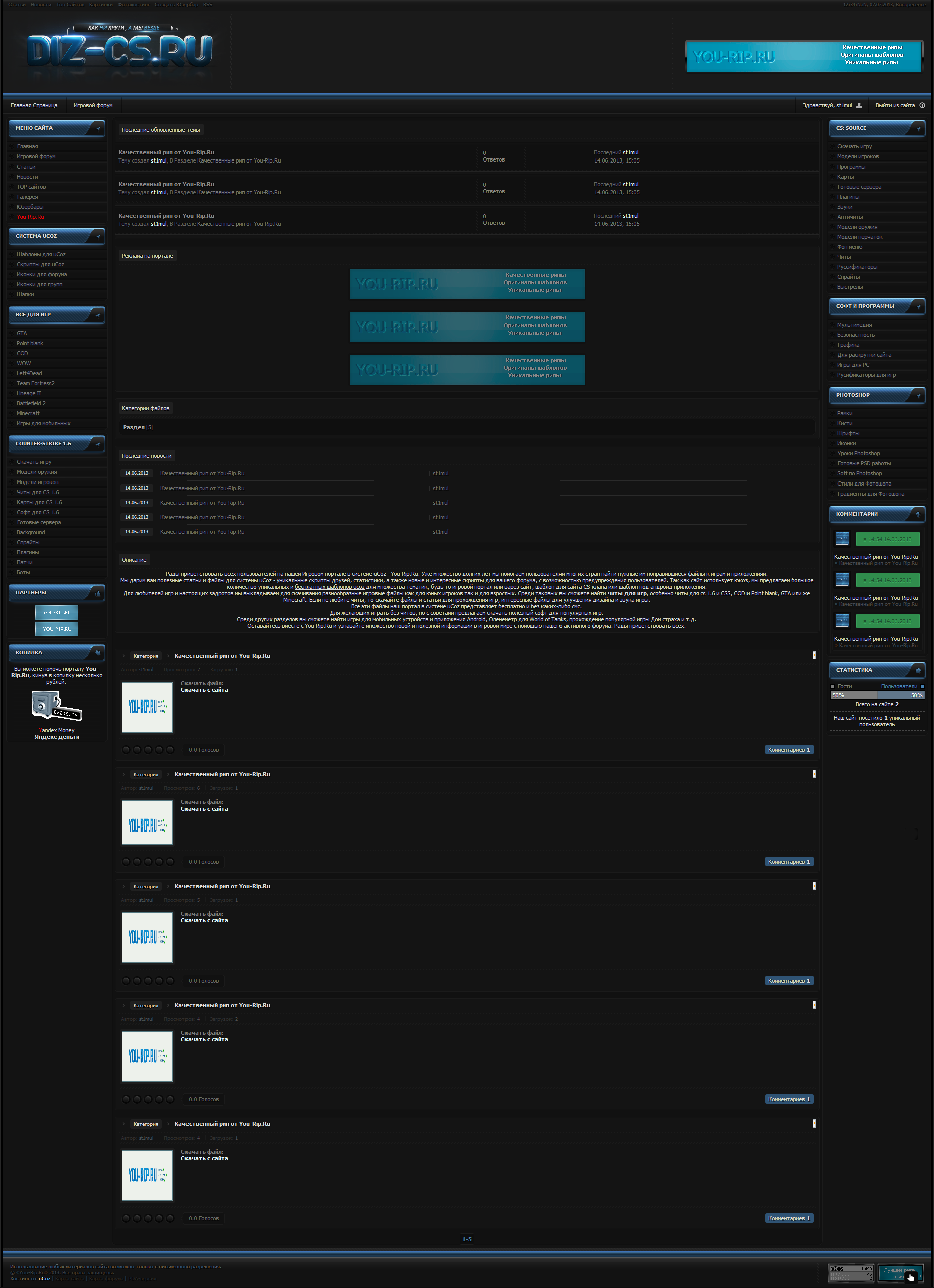The width and height of the screenshot is (934, 1288).
Task: Open Статьи in the top bar
Action: point(17,5)
